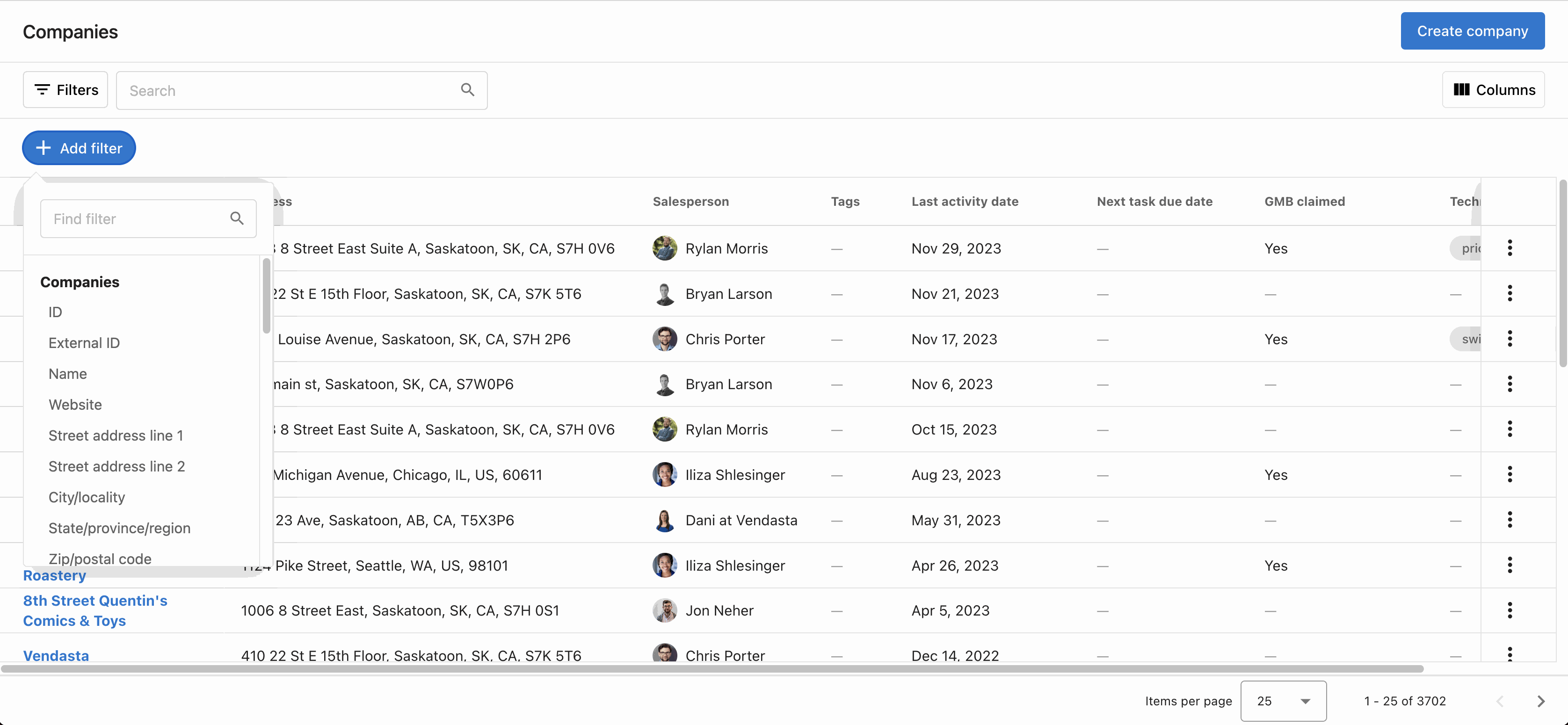The width and height of the screenshot is (1568, 725).
Task: Open row menu for Nov 29, 2023 row
Action: pos(1510,248)
